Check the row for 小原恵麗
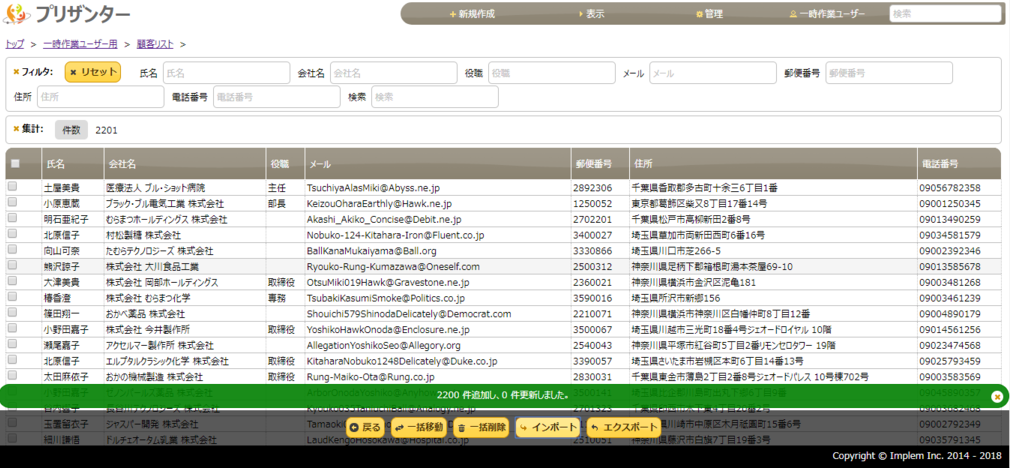 click(12, 203)
